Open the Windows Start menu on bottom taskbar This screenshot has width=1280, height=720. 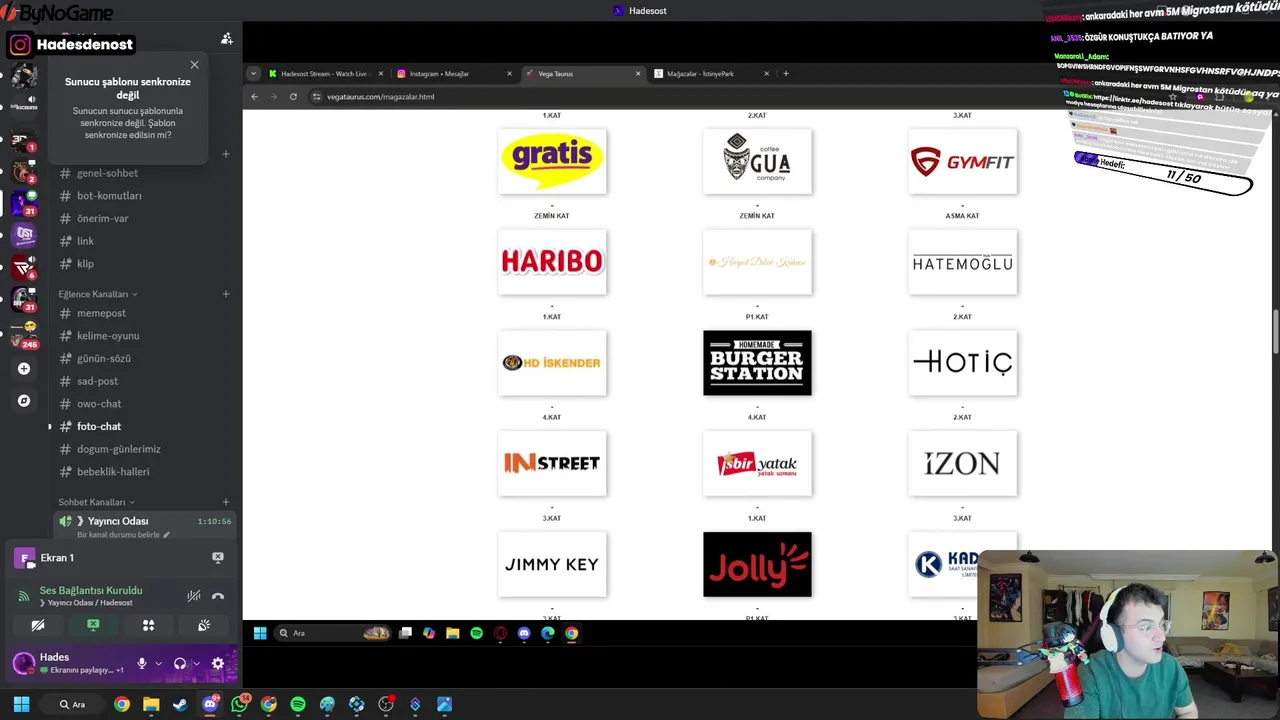click(x=21, y=704)
